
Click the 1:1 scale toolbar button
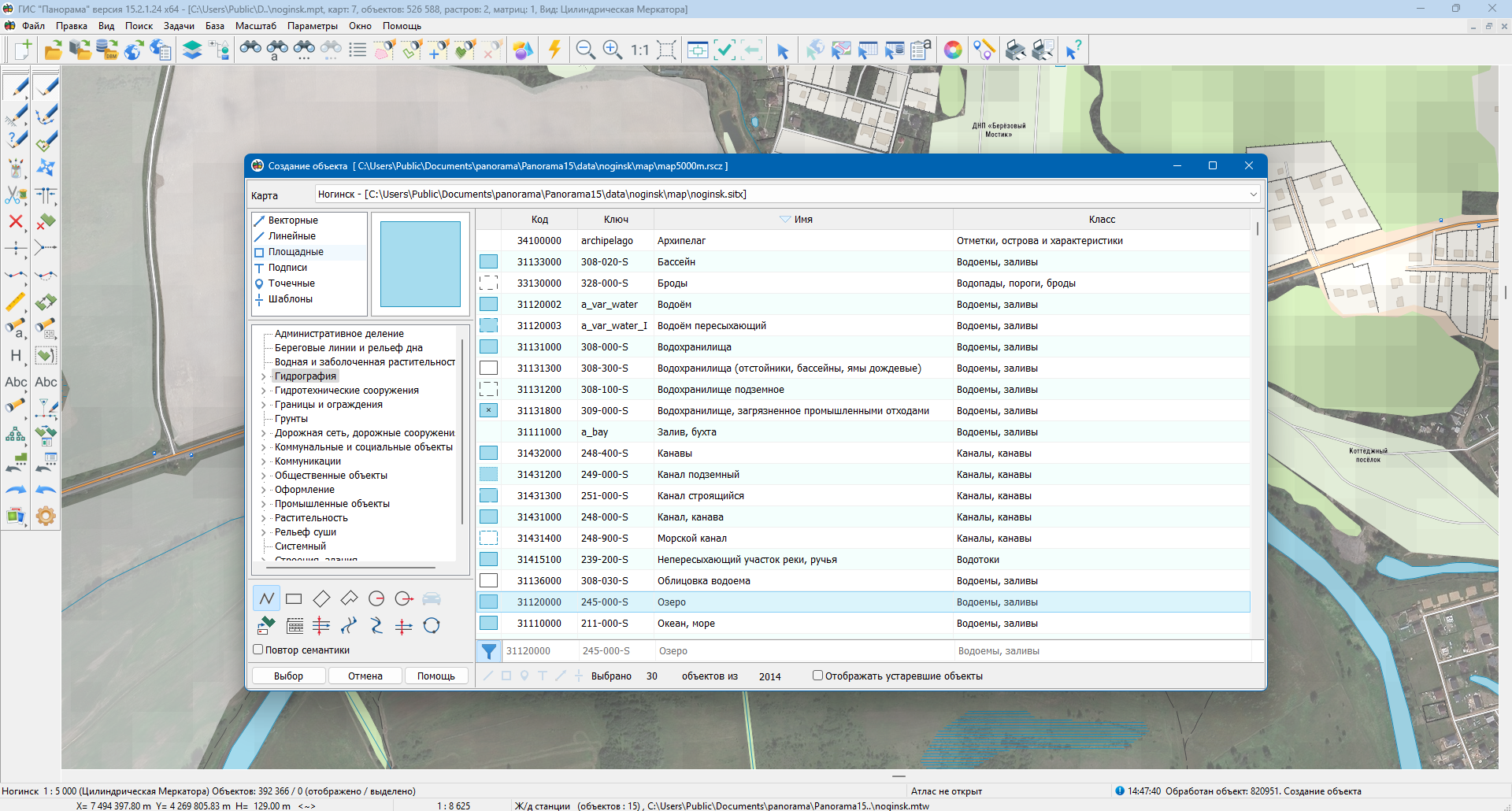(639, 50)
